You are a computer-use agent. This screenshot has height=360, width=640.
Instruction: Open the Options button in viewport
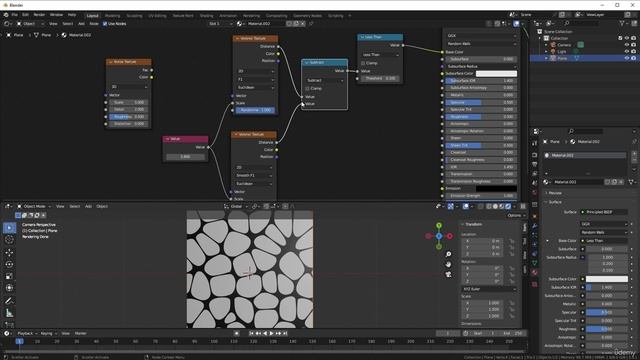[x=515, y=216]
